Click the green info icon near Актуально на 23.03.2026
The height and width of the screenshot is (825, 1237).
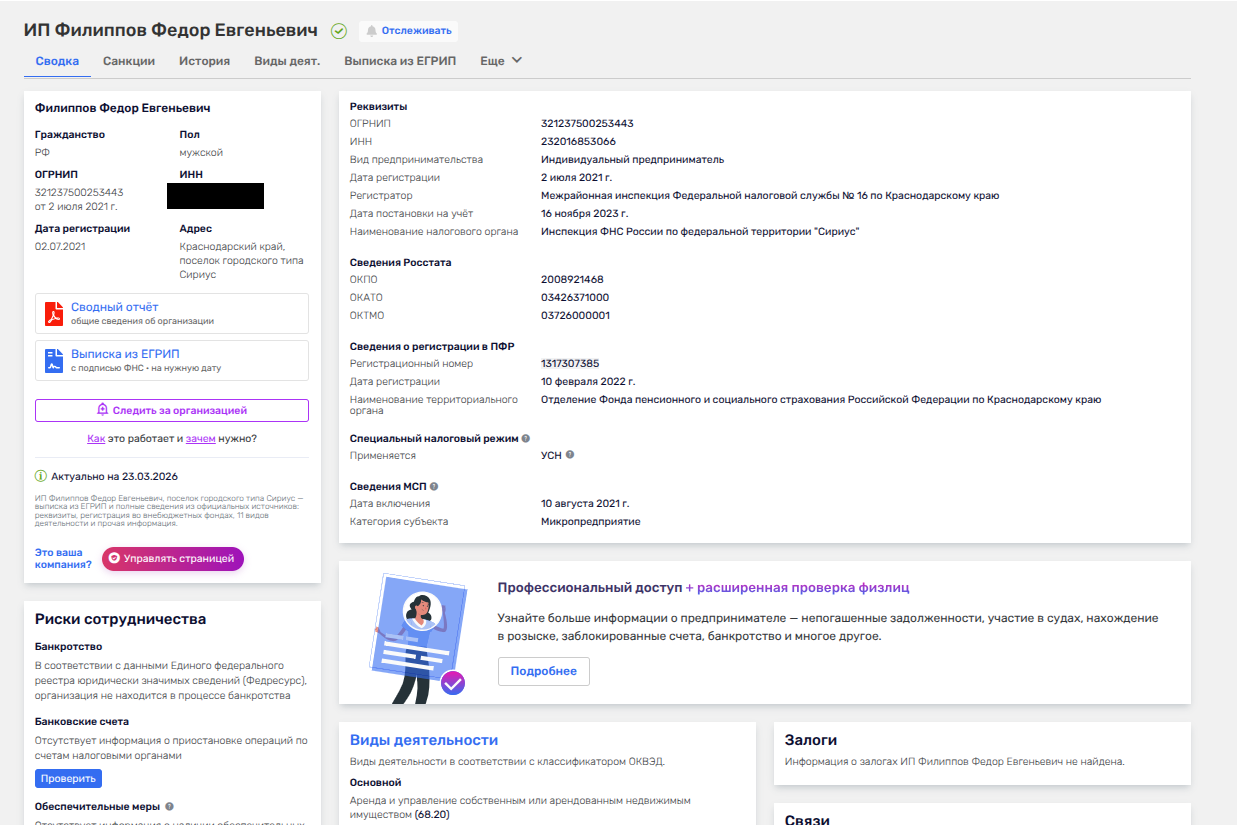(41, 477)
